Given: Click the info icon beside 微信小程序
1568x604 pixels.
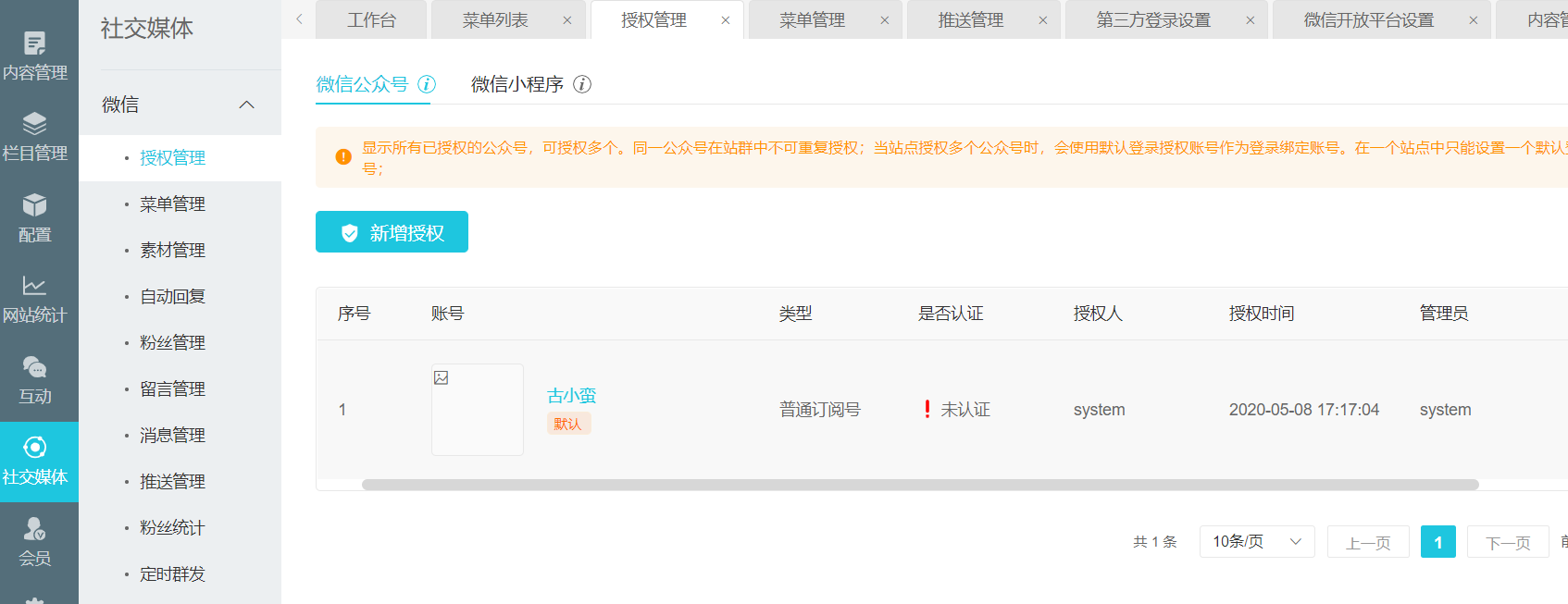Looking at the screenshot, I should point(582,84).
